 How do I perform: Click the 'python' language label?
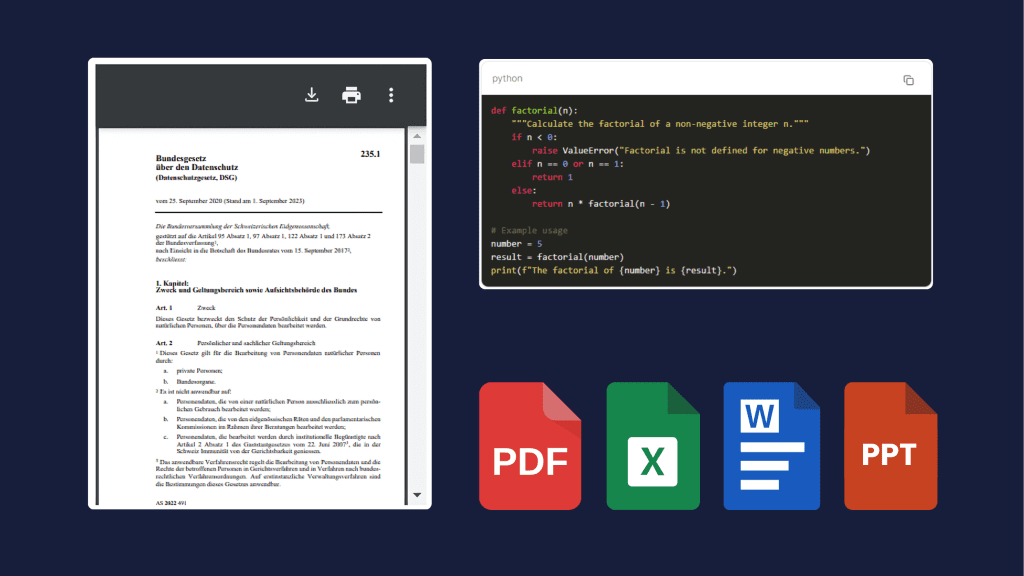pos(507,78)
